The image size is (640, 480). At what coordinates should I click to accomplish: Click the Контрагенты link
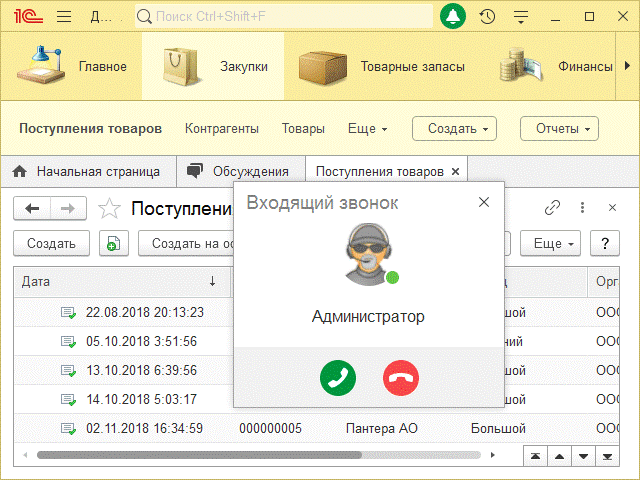pyautogui.click(x=222, y=129)
